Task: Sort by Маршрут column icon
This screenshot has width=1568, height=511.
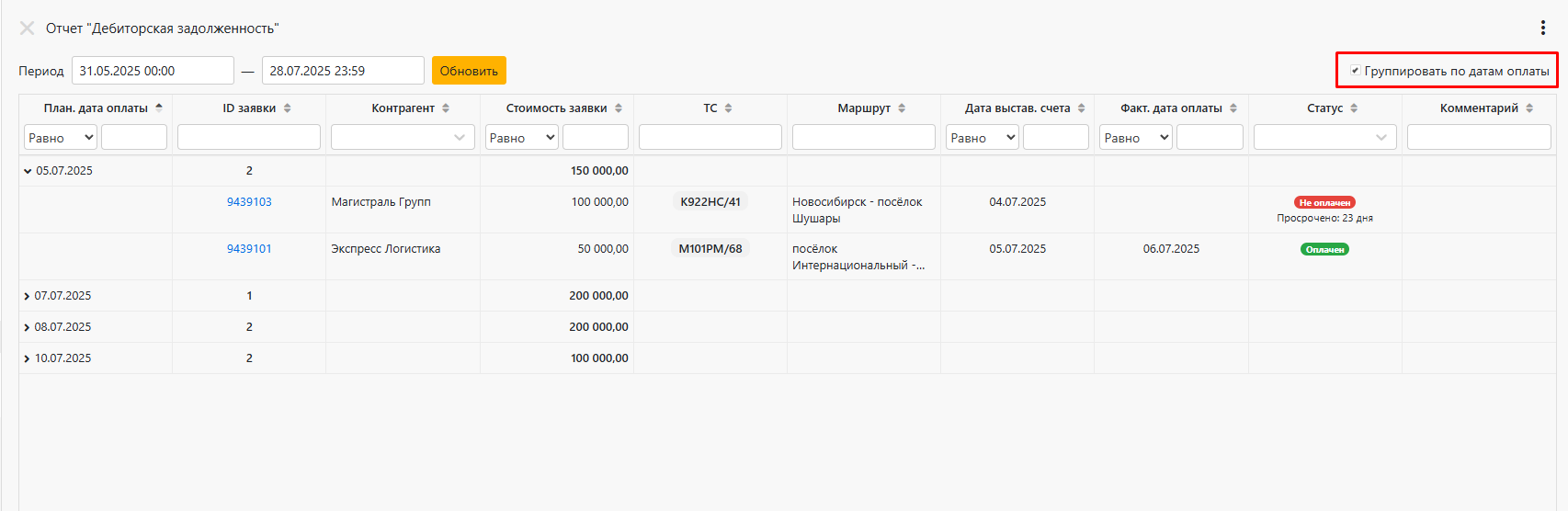Action: (x=902, y=108)
